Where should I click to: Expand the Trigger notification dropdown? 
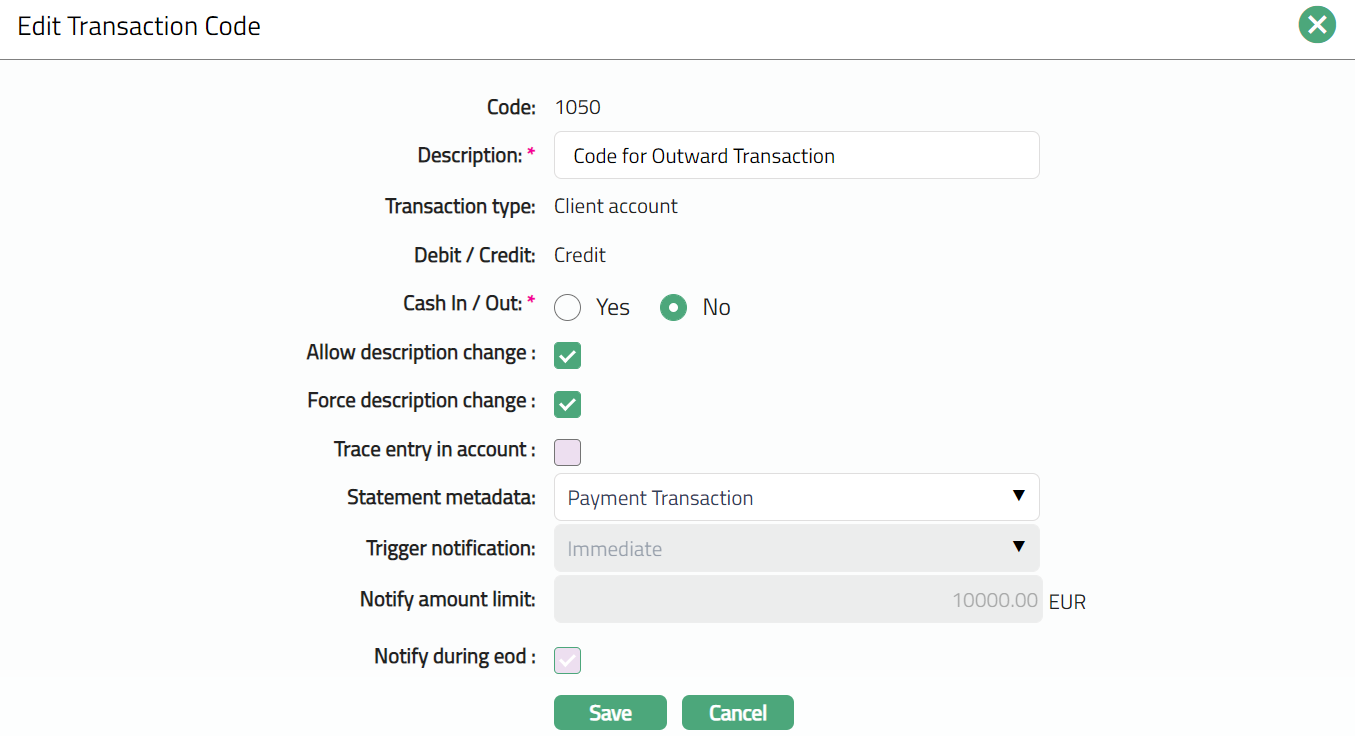click(x=796, y=549)
